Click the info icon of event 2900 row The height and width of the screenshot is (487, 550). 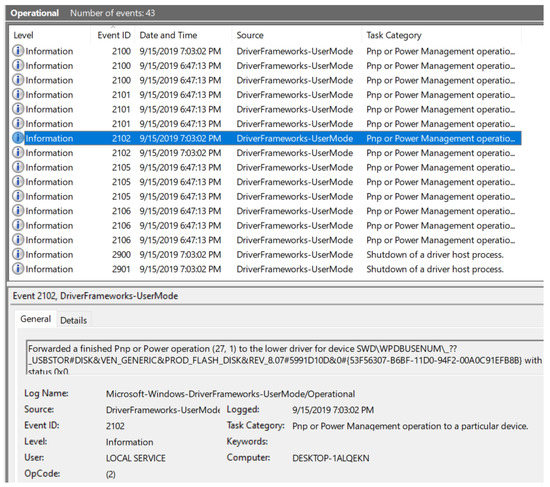(18, 254)
